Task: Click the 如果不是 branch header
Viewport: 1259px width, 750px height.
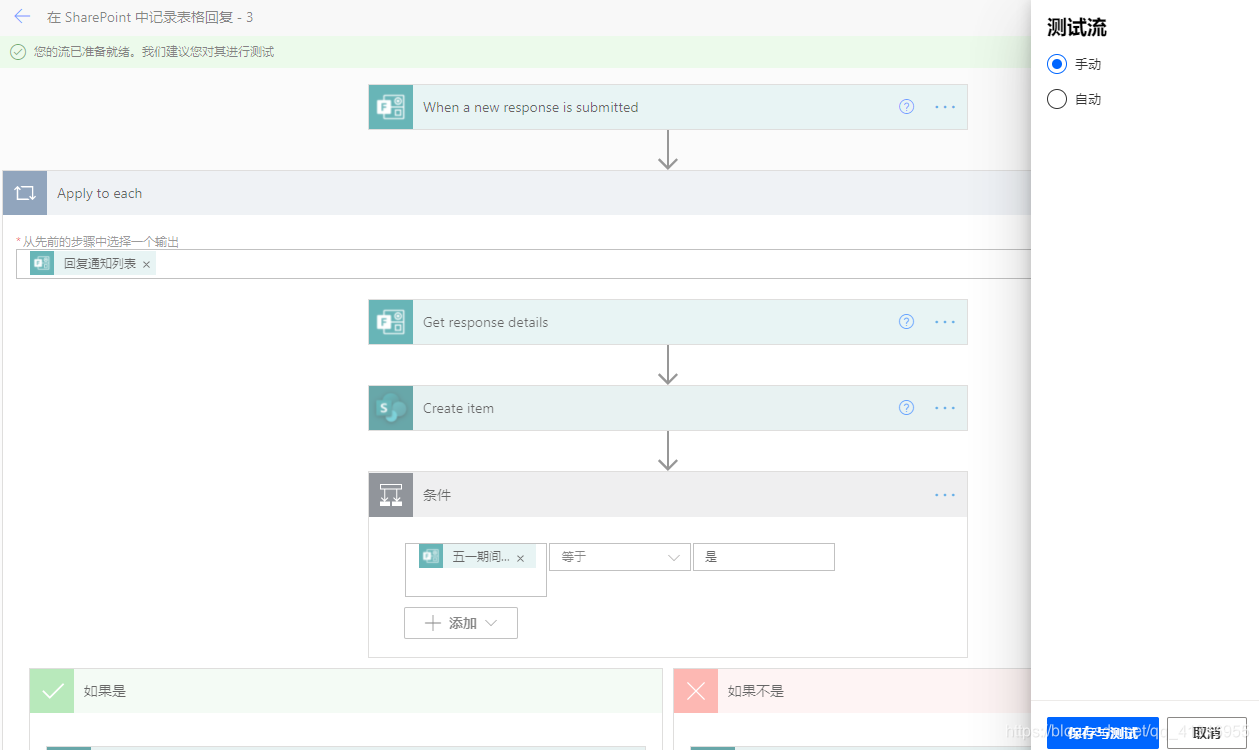Action: (852, 691)
